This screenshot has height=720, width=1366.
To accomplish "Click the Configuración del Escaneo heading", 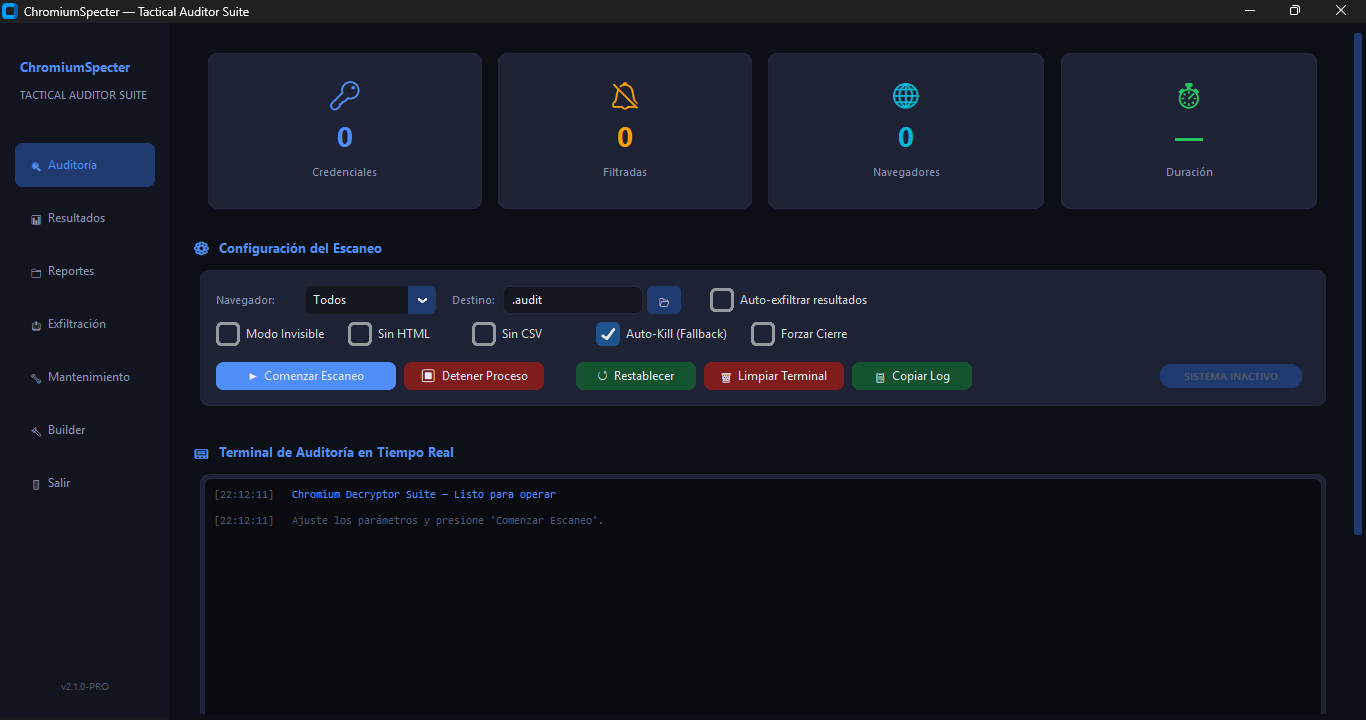I will tap(300, 248).
